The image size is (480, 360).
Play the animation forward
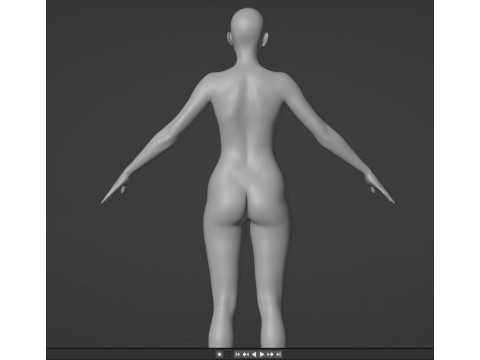[262, 354]
